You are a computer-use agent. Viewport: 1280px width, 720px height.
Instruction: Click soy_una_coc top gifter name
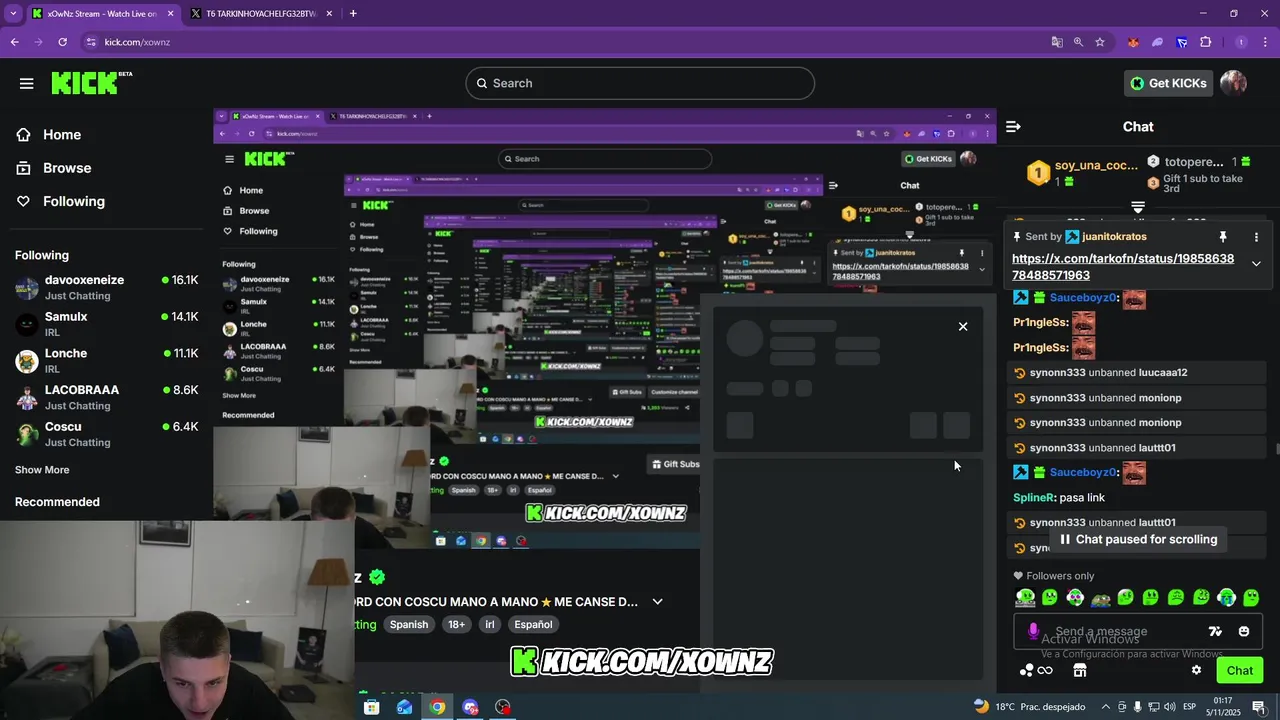(1096, 165)
